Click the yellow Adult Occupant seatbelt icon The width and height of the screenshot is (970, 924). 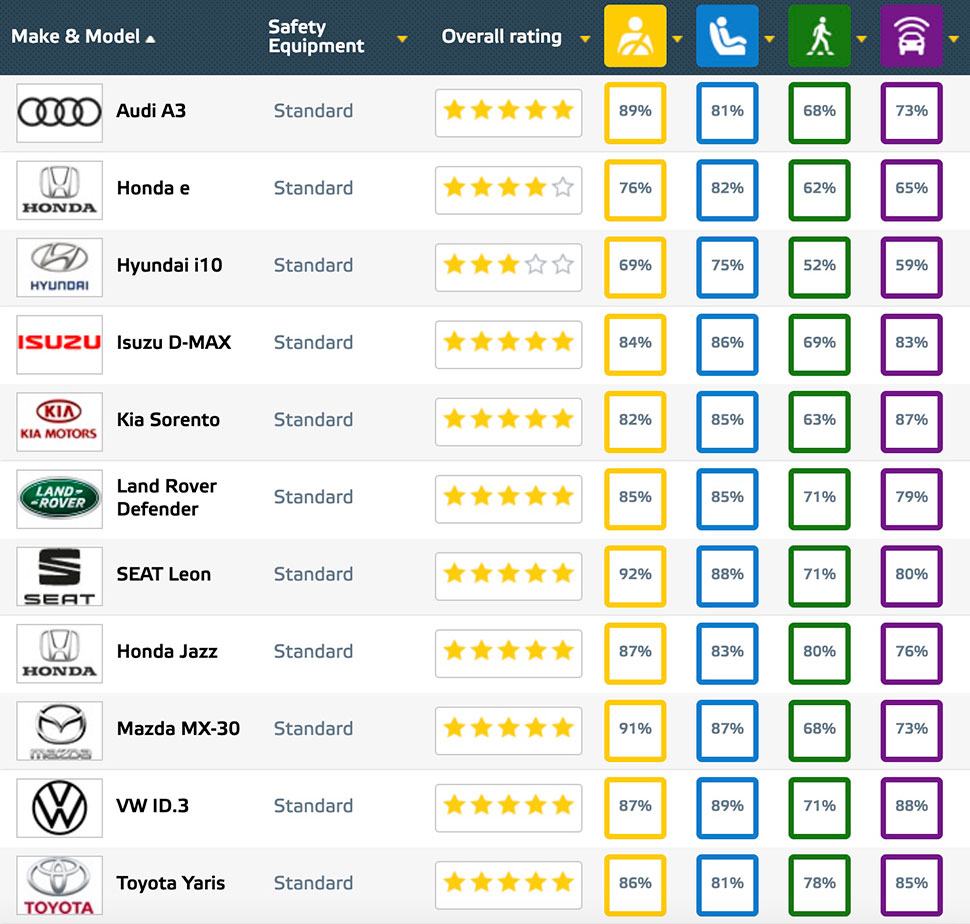pyautogui.click(x=635, y=36)
